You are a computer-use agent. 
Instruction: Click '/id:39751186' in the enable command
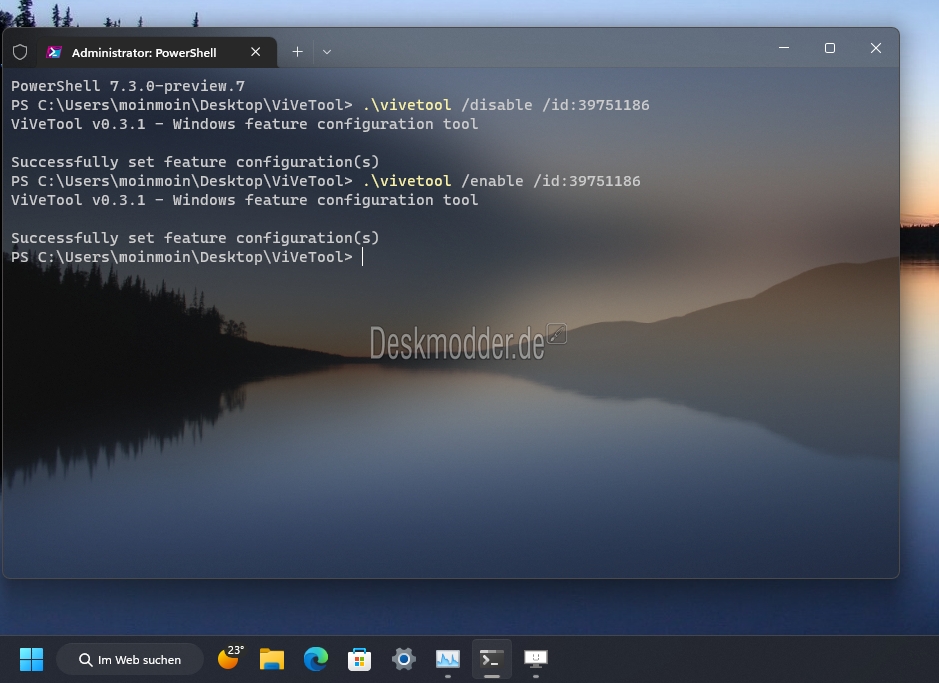(586, 181)
